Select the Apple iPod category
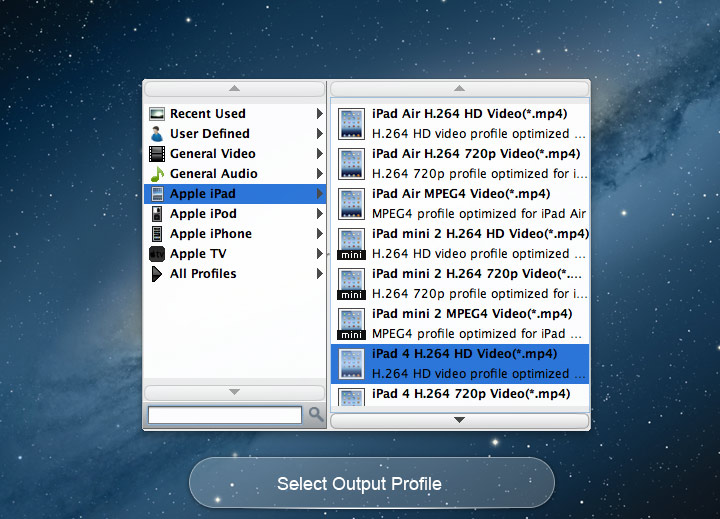Image resolution: width=720 pixels, height=519 pixels. pos(235,214)
